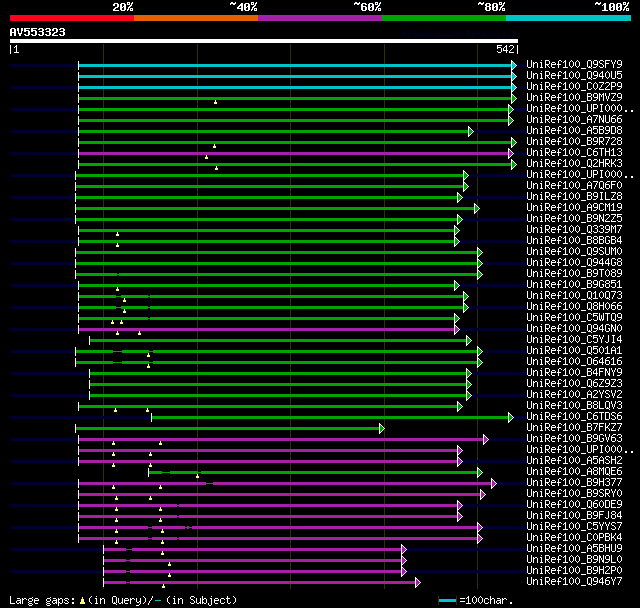Click the red 20% identity legend segment
This screenshot has width=640, height=608.
click(72, 18)
